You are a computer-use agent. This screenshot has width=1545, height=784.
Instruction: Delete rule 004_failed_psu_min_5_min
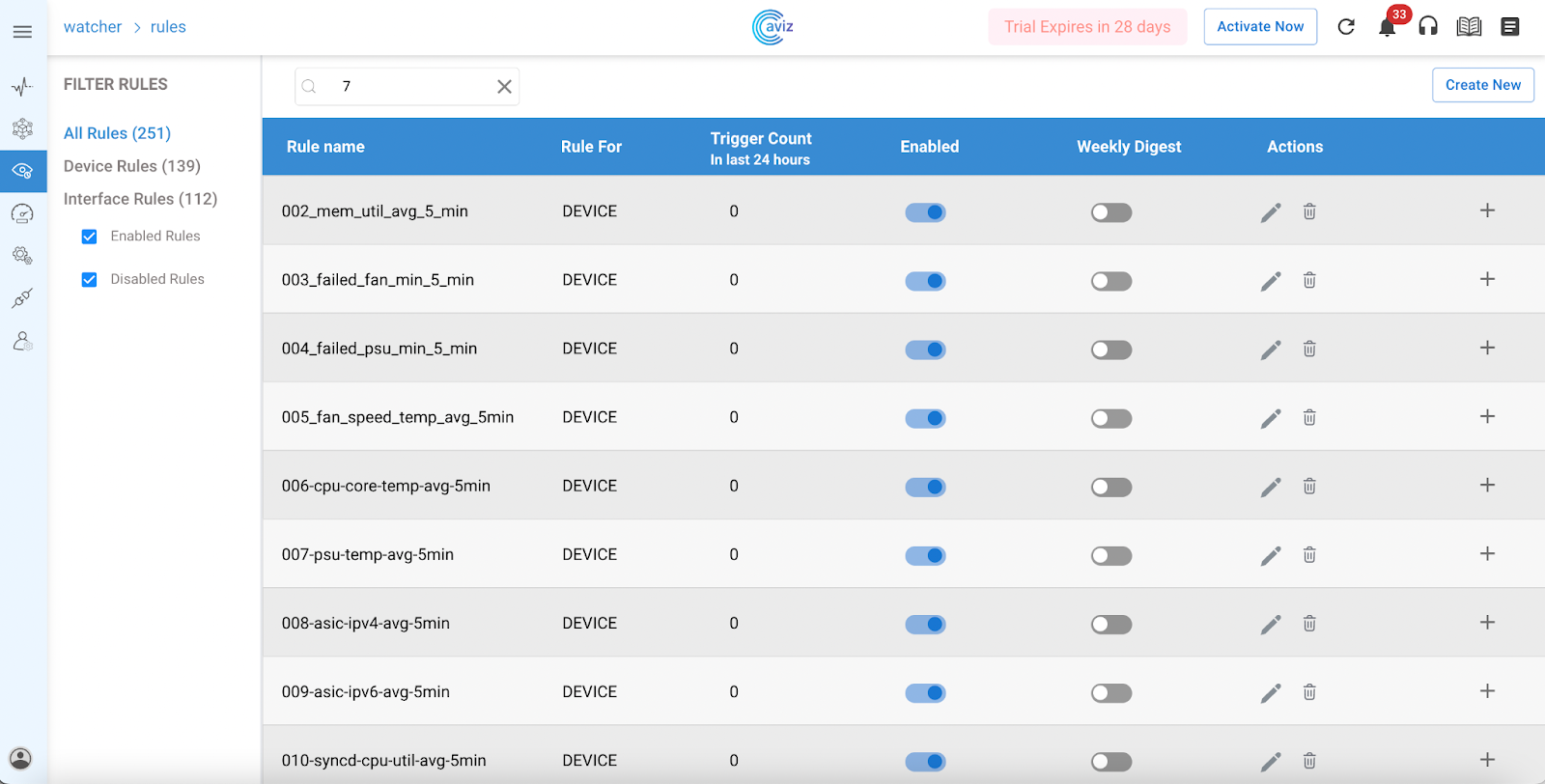tap(1309, 349)
